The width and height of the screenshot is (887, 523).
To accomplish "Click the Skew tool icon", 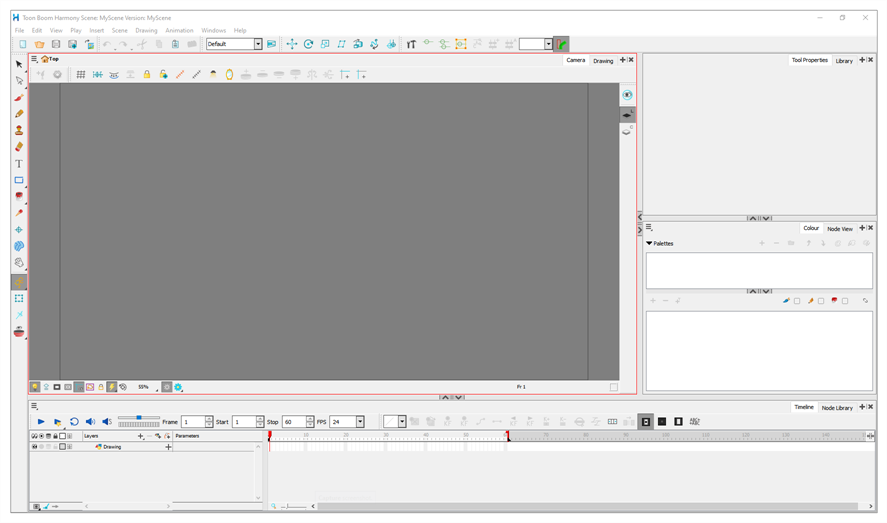I will 341,44.
